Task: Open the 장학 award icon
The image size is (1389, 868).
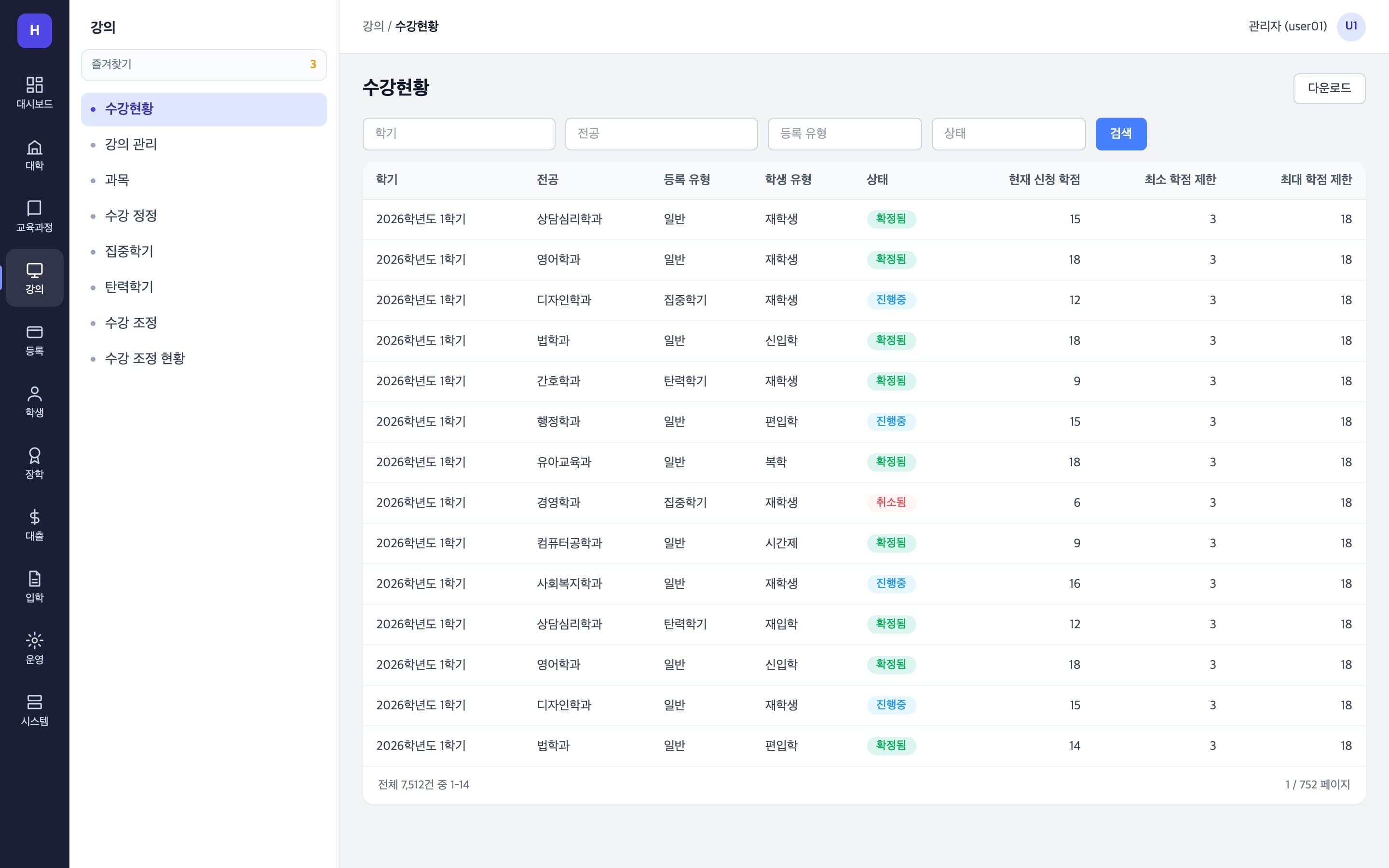Action: click(34, 463)
